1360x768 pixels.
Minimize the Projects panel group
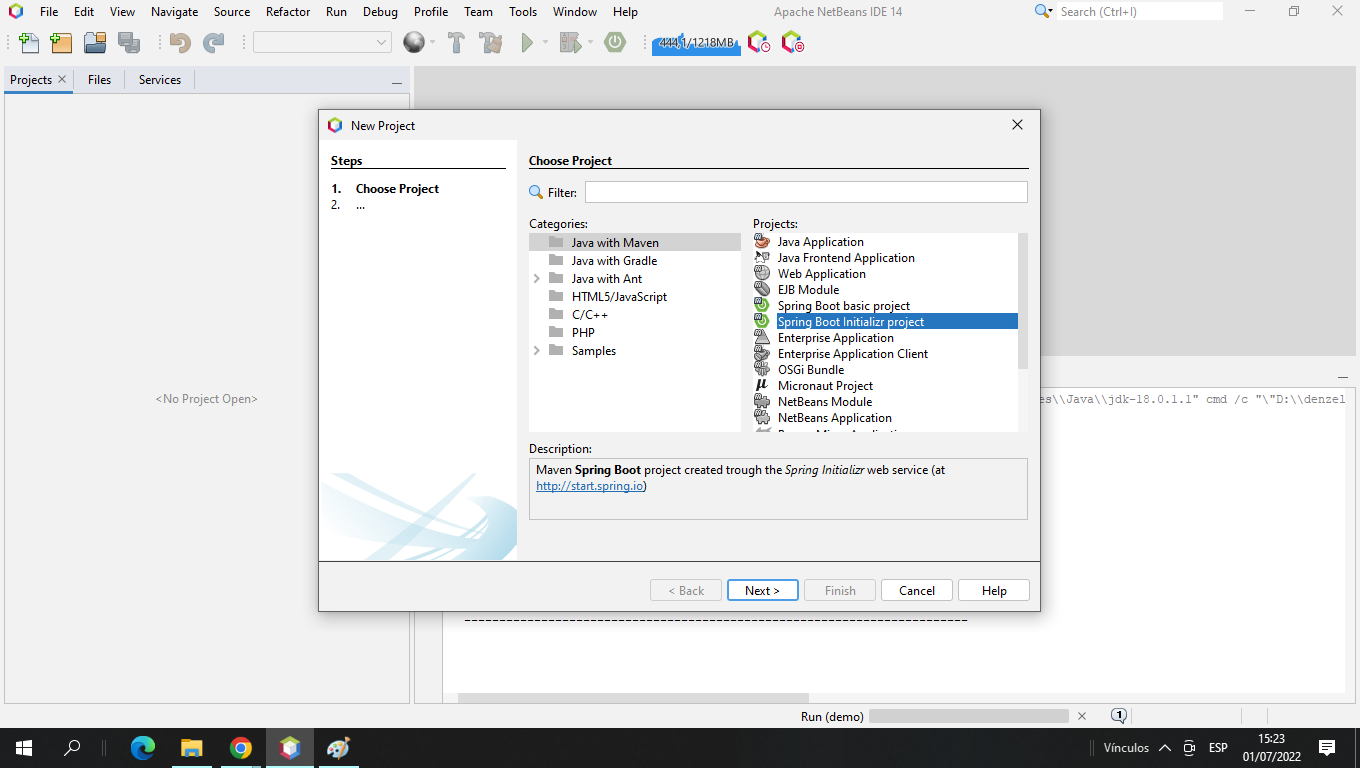pyautogui.click(x=397, y=82)
